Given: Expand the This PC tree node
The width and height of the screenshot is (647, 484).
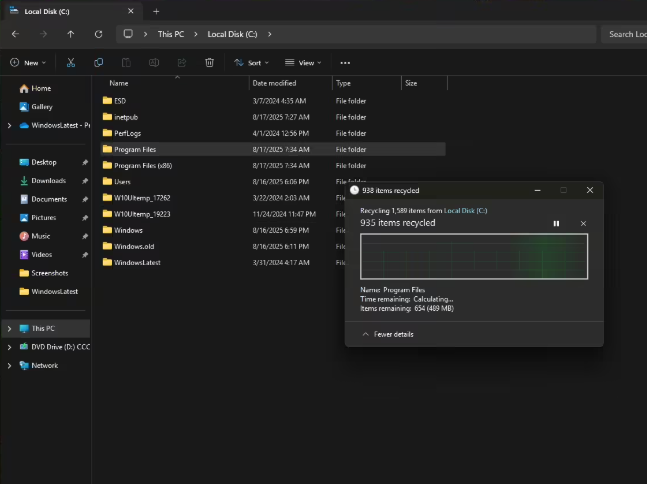Looking at the screenshot, I should (10, 328).
